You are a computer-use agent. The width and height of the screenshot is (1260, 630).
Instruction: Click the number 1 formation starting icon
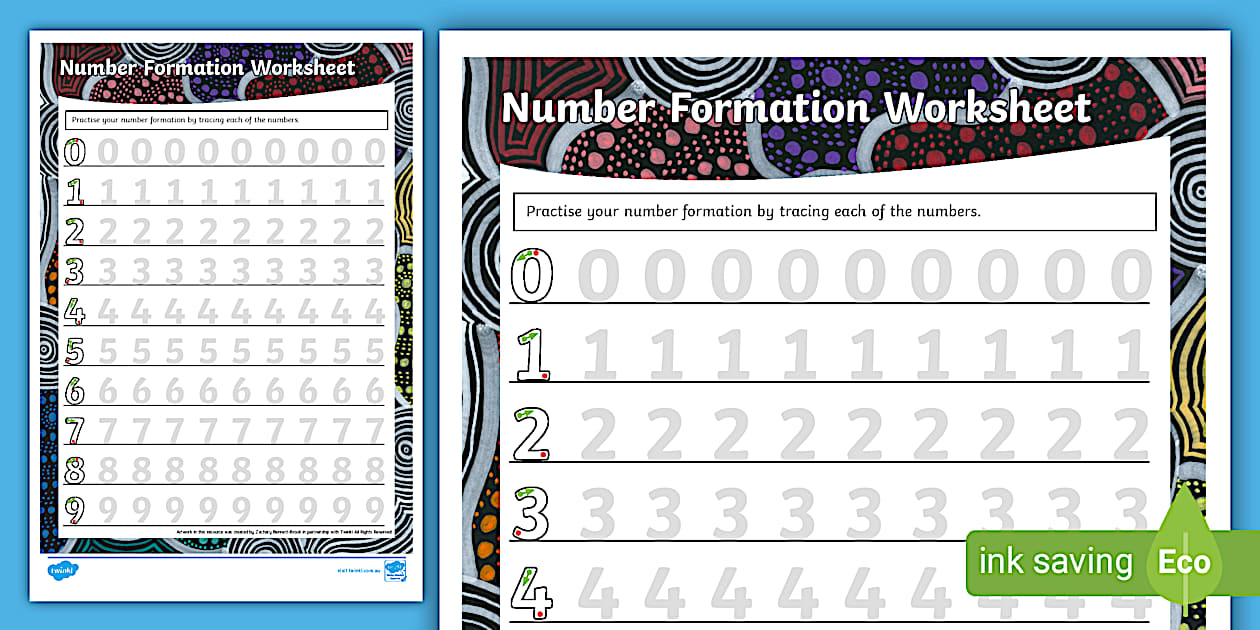point(533,355)
